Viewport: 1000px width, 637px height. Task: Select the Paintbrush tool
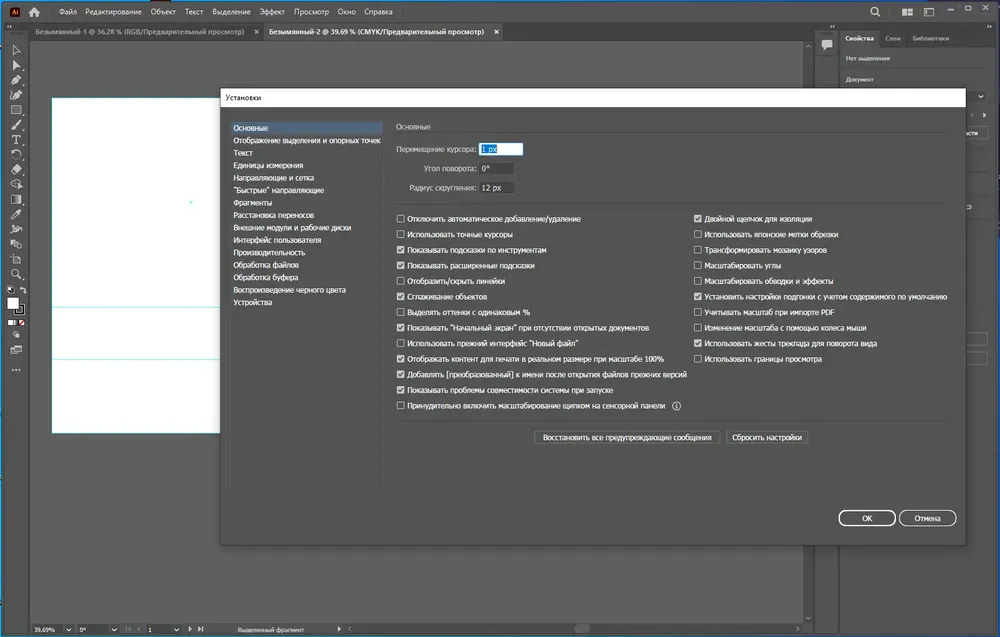(17, 125)
